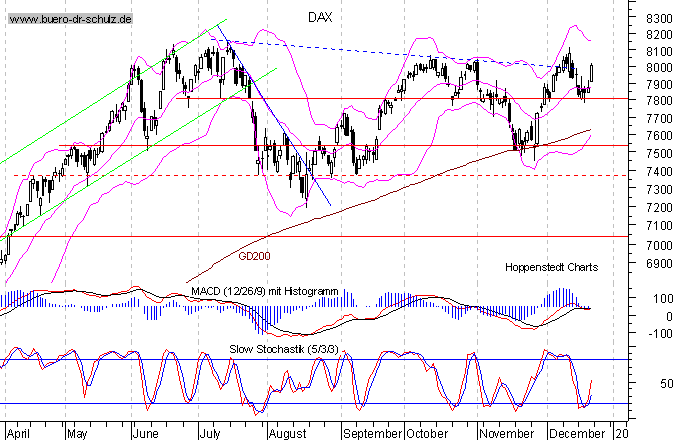Click the October label on the time axis
676x440 pixels.
(427, 433)
